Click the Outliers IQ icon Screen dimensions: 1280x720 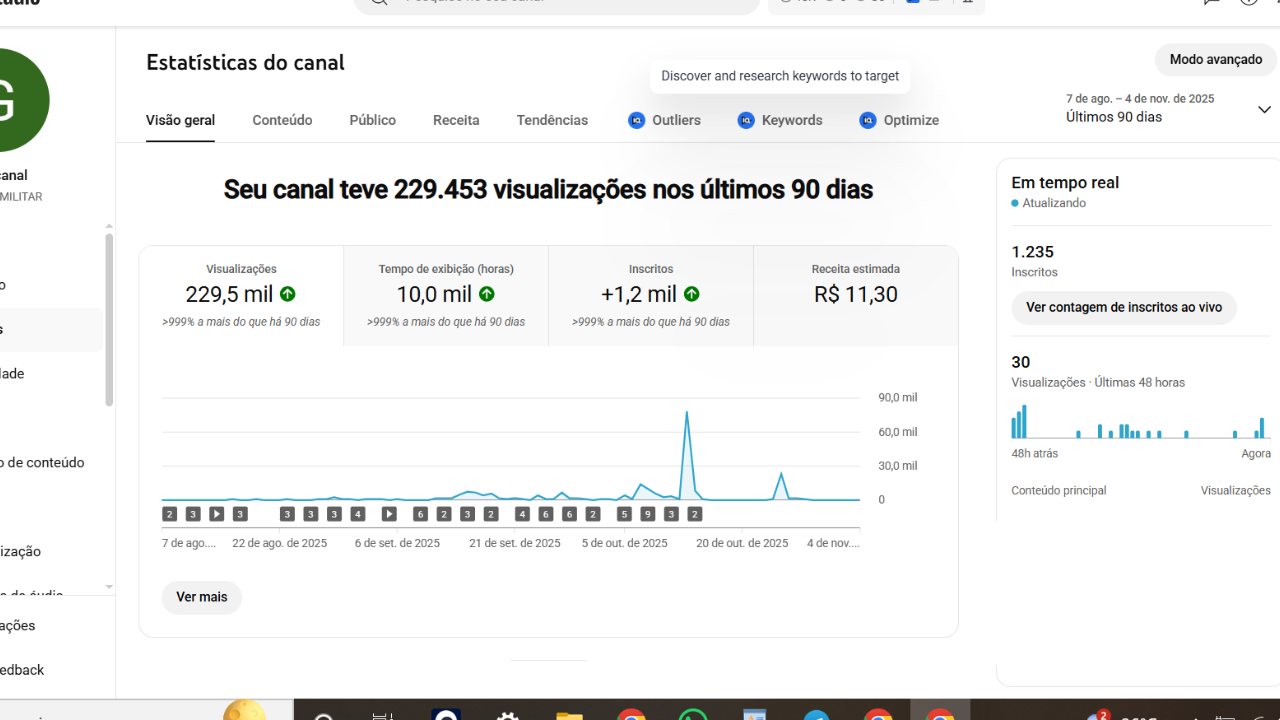tap(636, 120)
